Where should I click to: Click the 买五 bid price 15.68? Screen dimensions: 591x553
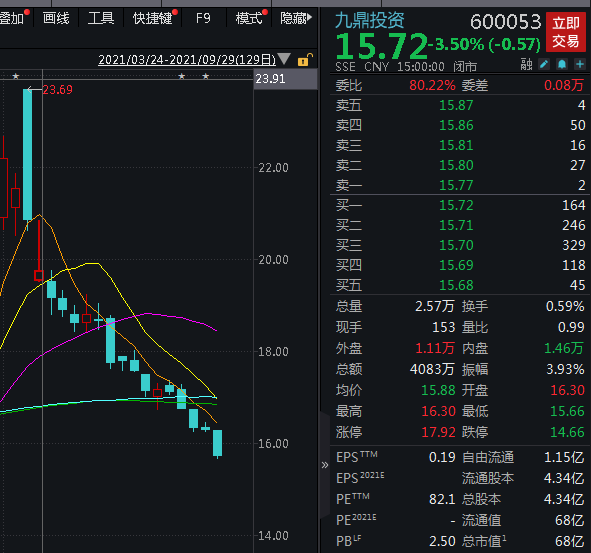[x=456, y=285]
